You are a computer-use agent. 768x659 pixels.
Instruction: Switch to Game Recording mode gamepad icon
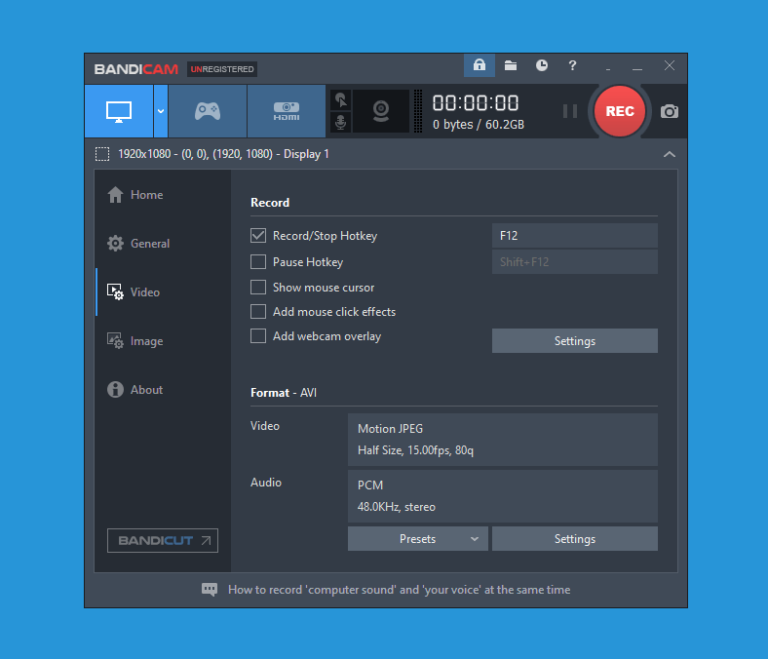[208, 111]
